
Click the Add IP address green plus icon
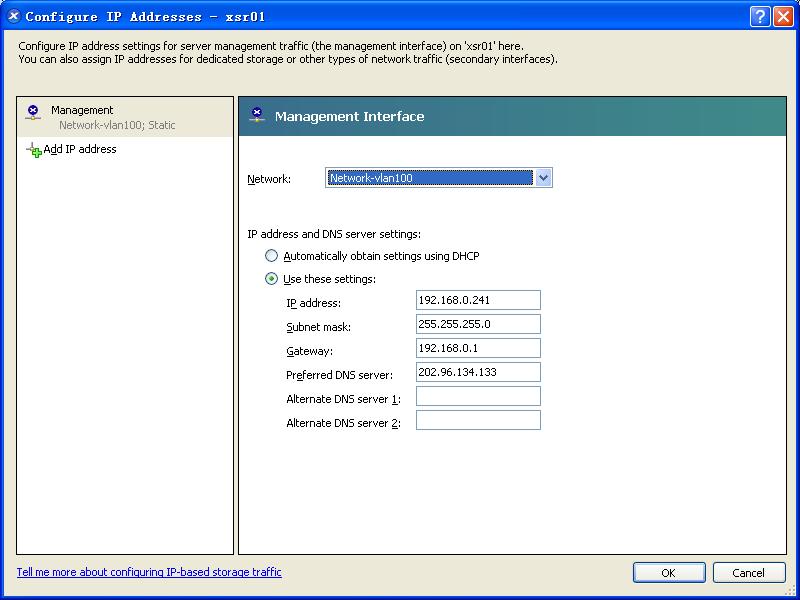[34, 150]
